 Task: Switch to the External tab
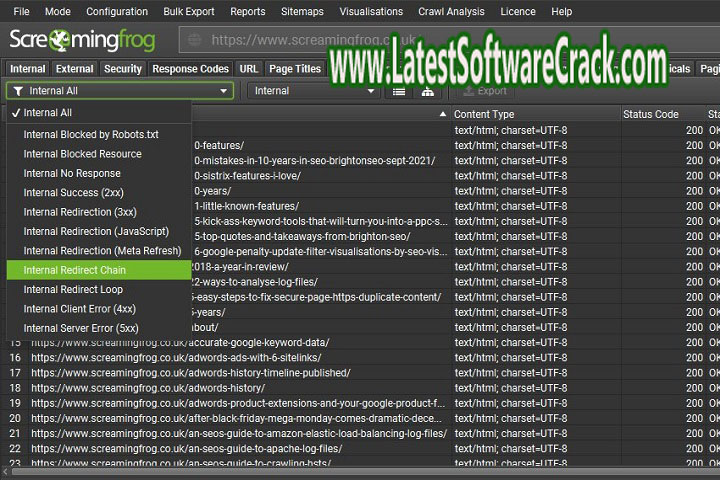74,69
